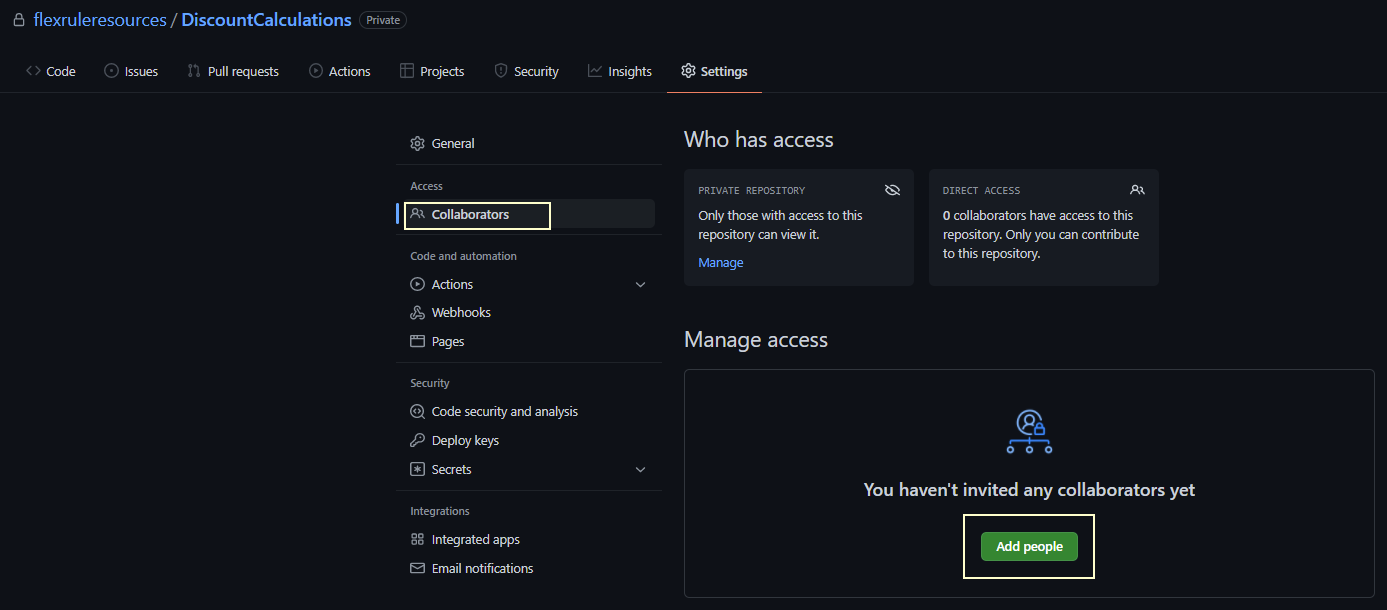This screenshot has height=610, width=1387.
Task: Follow the Manage link under Private Repository
Action: click(x=721, y=263)
